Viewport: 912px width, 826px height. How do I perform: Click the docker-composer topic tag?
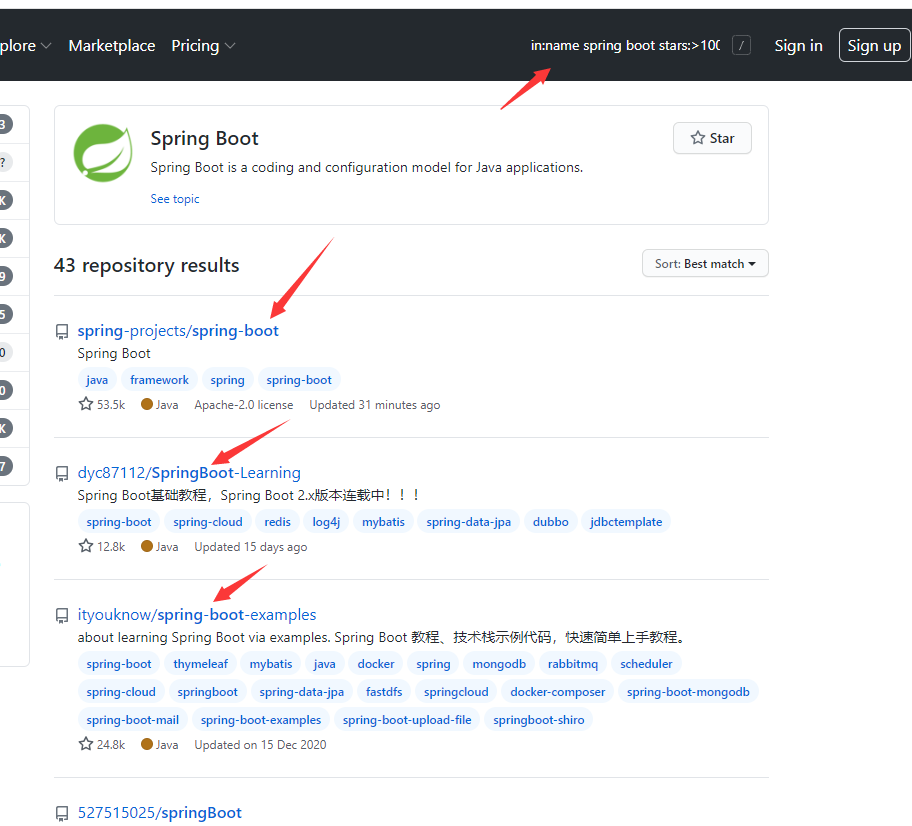pos(558,692)
